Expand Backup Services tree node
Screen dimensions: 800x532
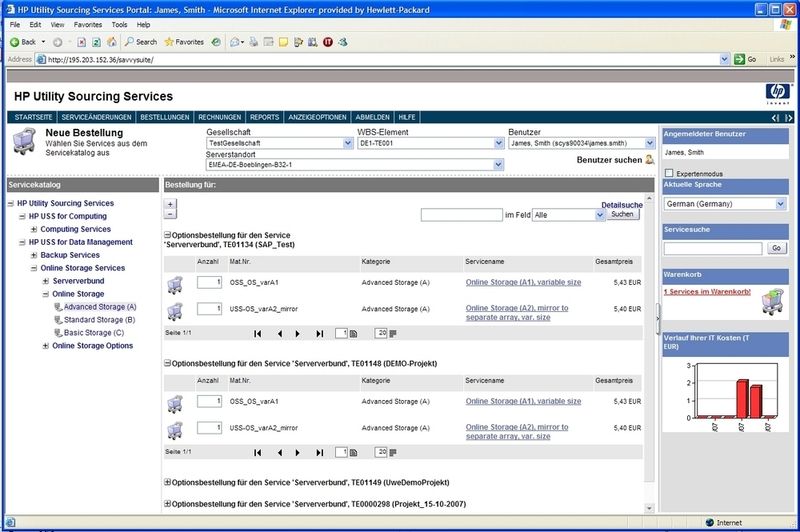[x=34, y=255]
